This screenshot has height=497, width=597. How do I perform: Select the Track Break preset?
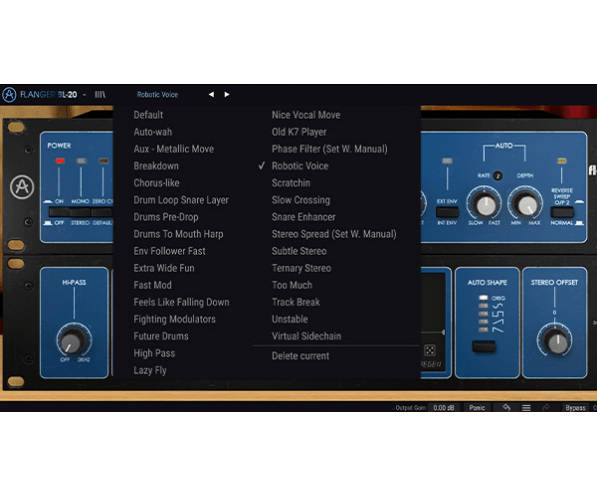click(x=295, y=302)
